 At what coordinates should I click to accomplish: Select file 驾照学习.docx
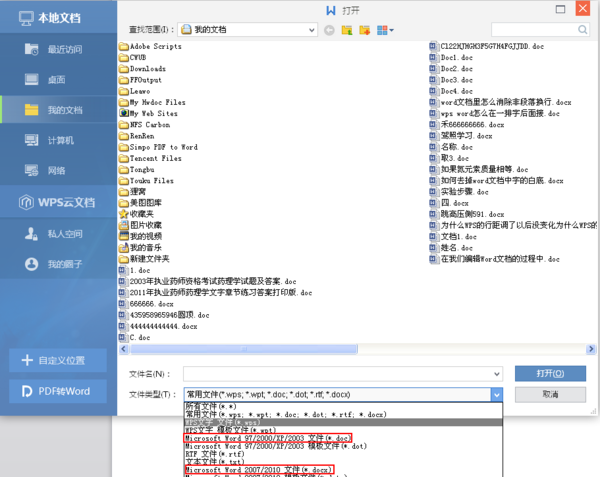pyautogui.click(x=461, y=136)
